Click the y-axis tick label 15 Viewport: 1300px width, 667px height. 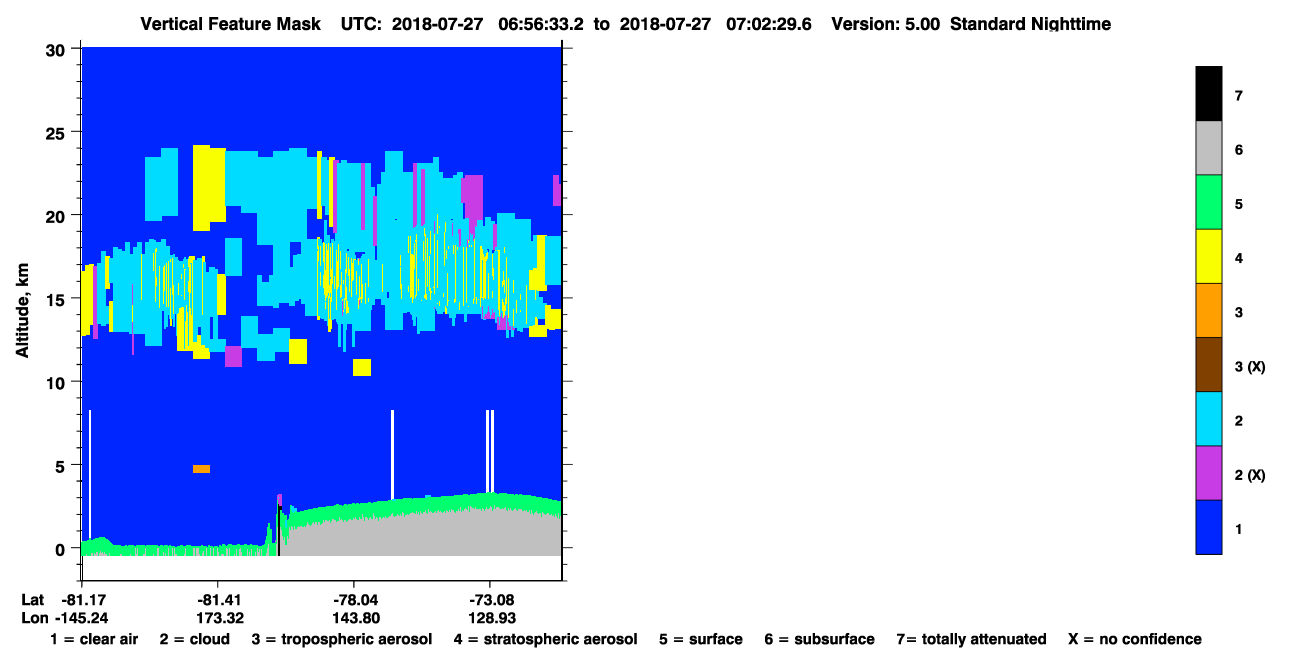pos(58,299)
